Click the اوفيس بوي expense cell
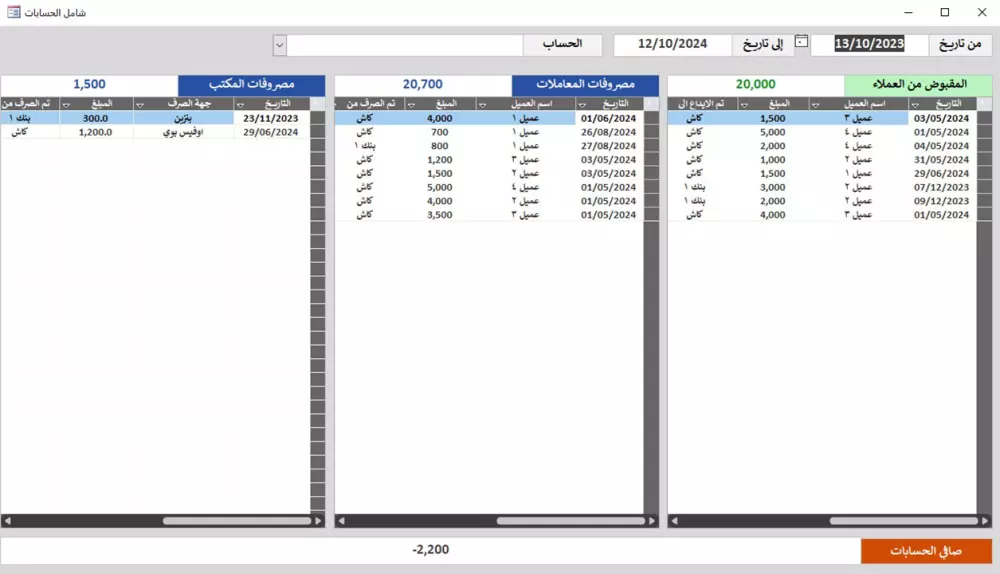 pyautogui.click(x=184, y=132)
